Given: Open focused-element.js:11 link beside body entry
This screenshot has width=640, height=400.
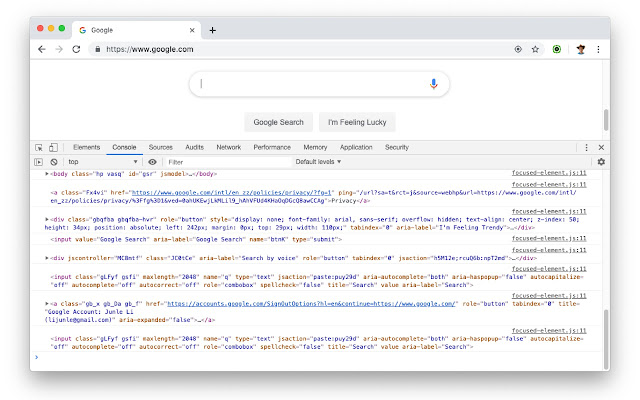Looking at the screenshot, I should click(549, 173).
